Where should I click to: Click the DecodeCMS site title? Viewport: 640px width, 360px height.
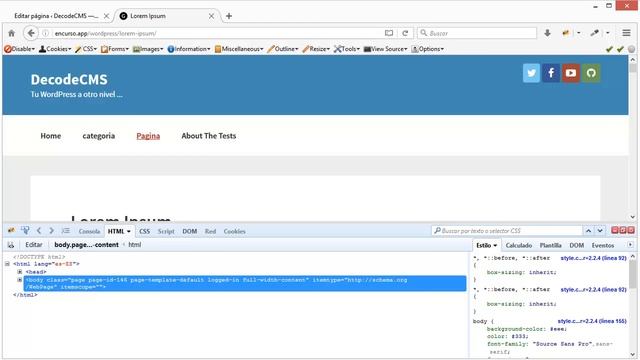click(x=69, y=80)
